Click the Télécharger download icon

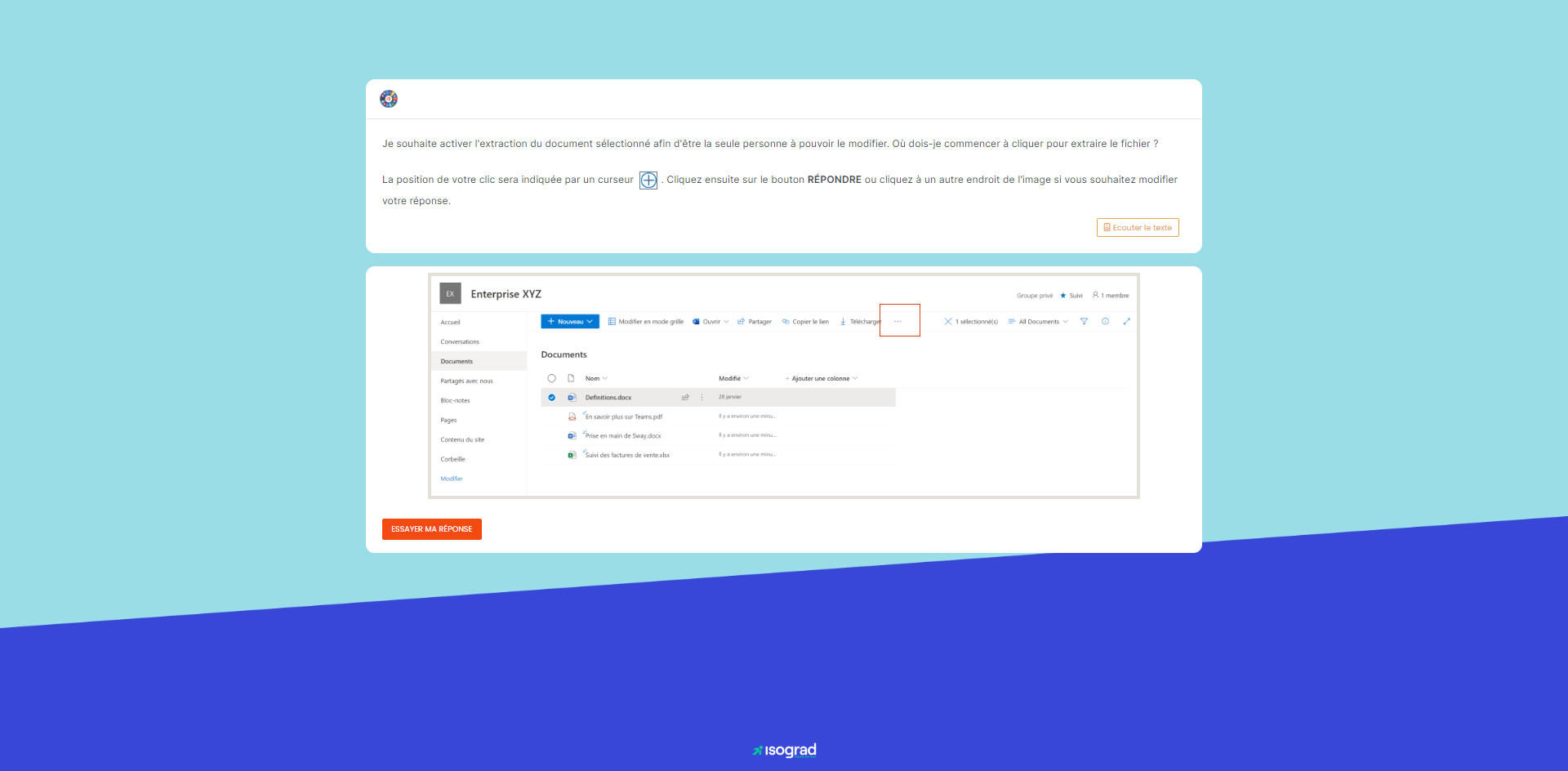point(842,321)
